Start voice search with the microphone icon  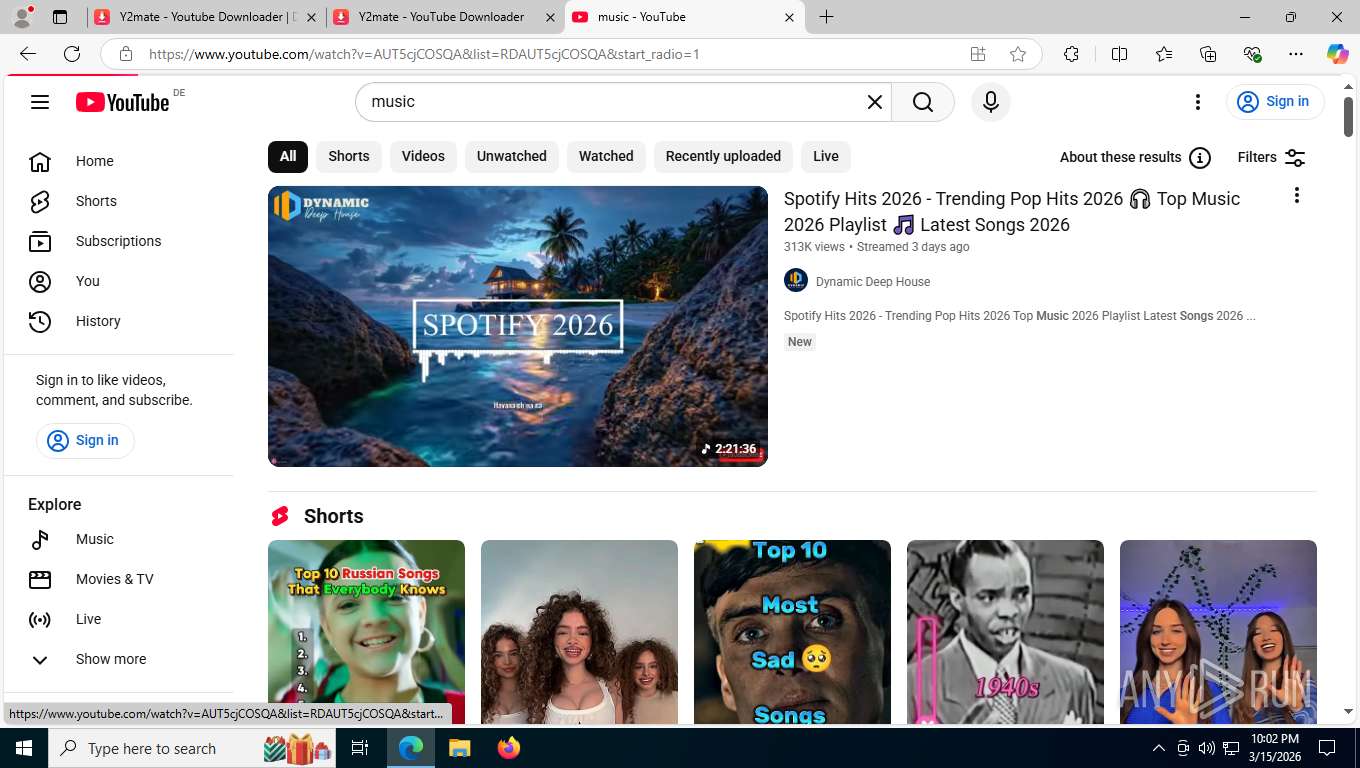(991, 102)
